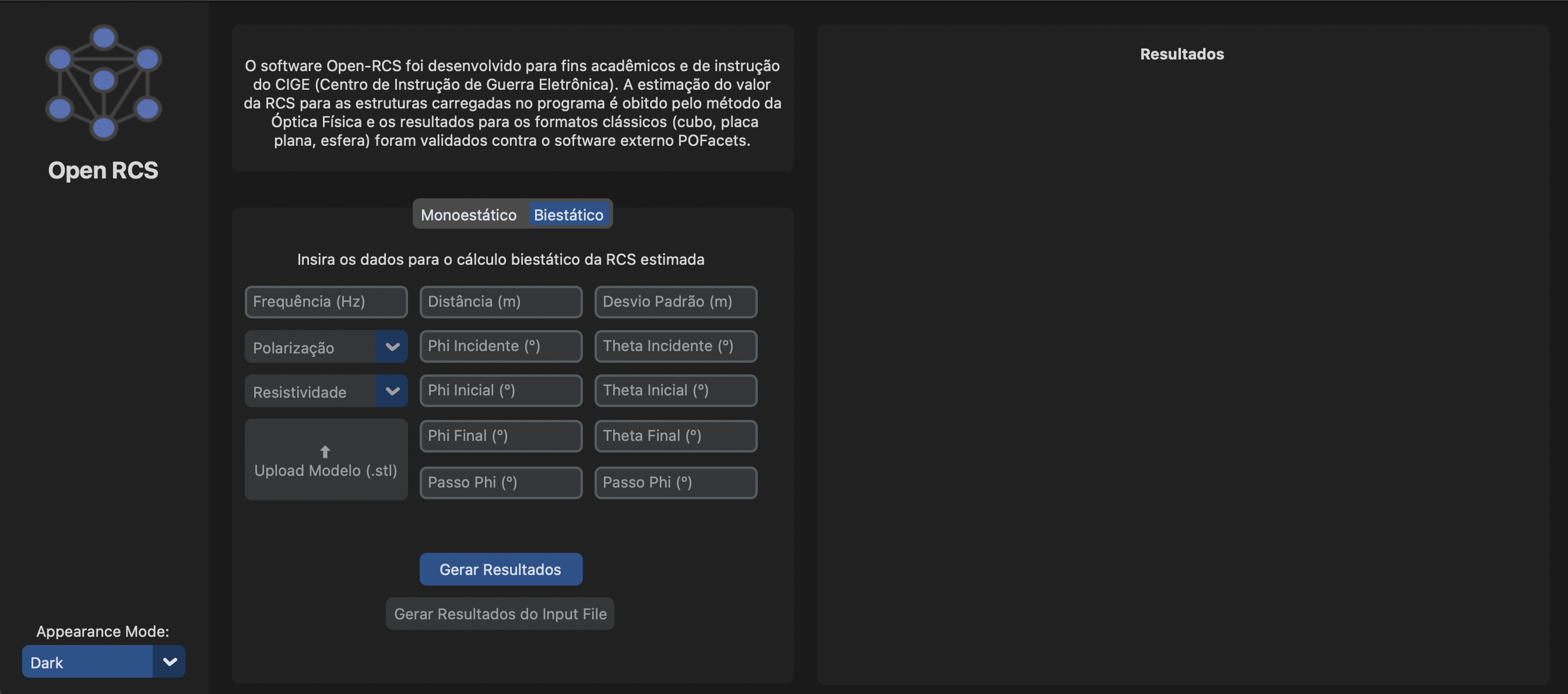Focus the Frequência (Hz) input field
The height and width of the screenshot is (694, 1568).
coord(326,302)
